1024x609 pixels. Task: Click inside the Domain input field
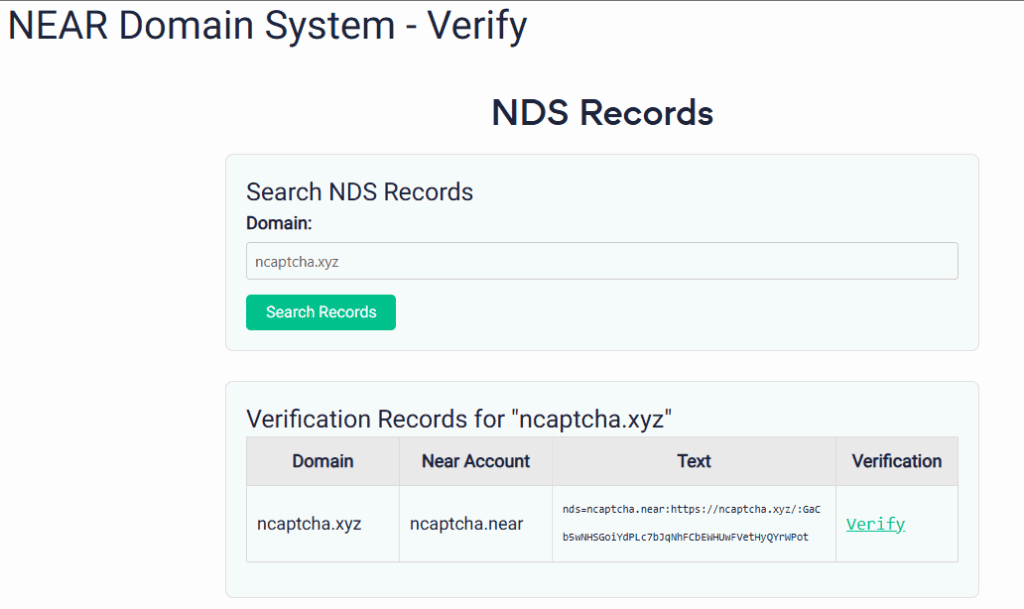pyautogui.click(x=600, y=260)
